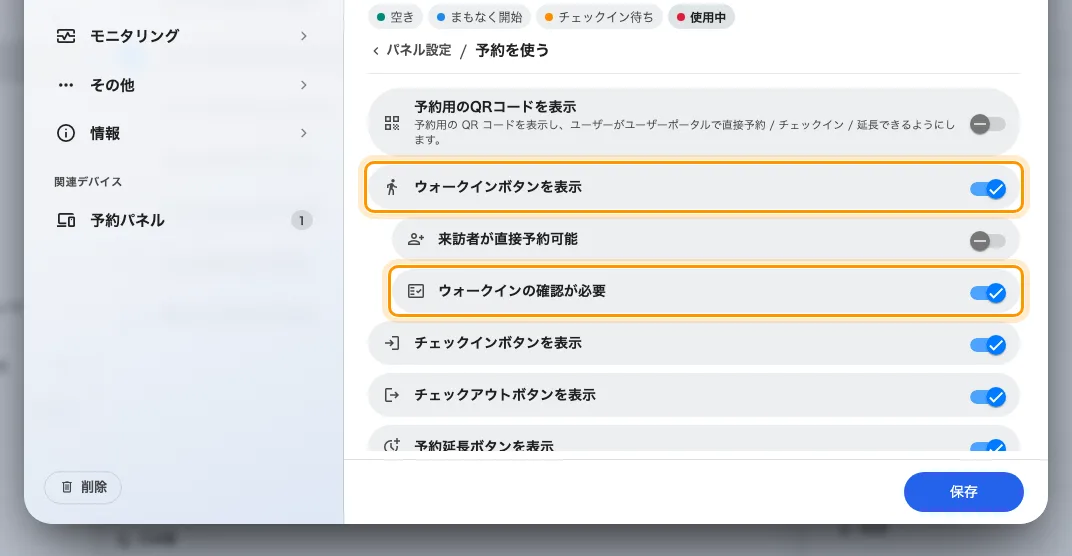This screenshot has height=556, width=1072.
Task: Click the three-dots その他 icon
Action: [x=66, y=85]
